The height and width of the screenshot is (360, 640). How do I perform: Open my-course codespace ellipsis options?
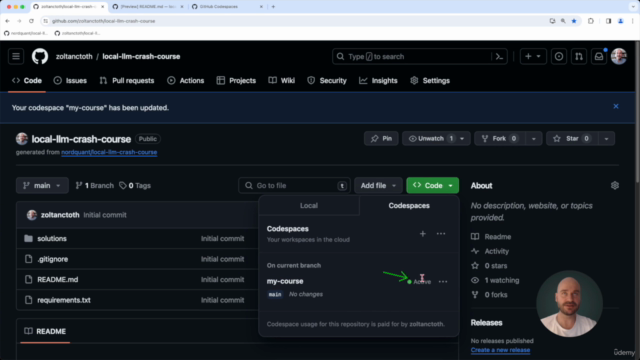point(443,282)
